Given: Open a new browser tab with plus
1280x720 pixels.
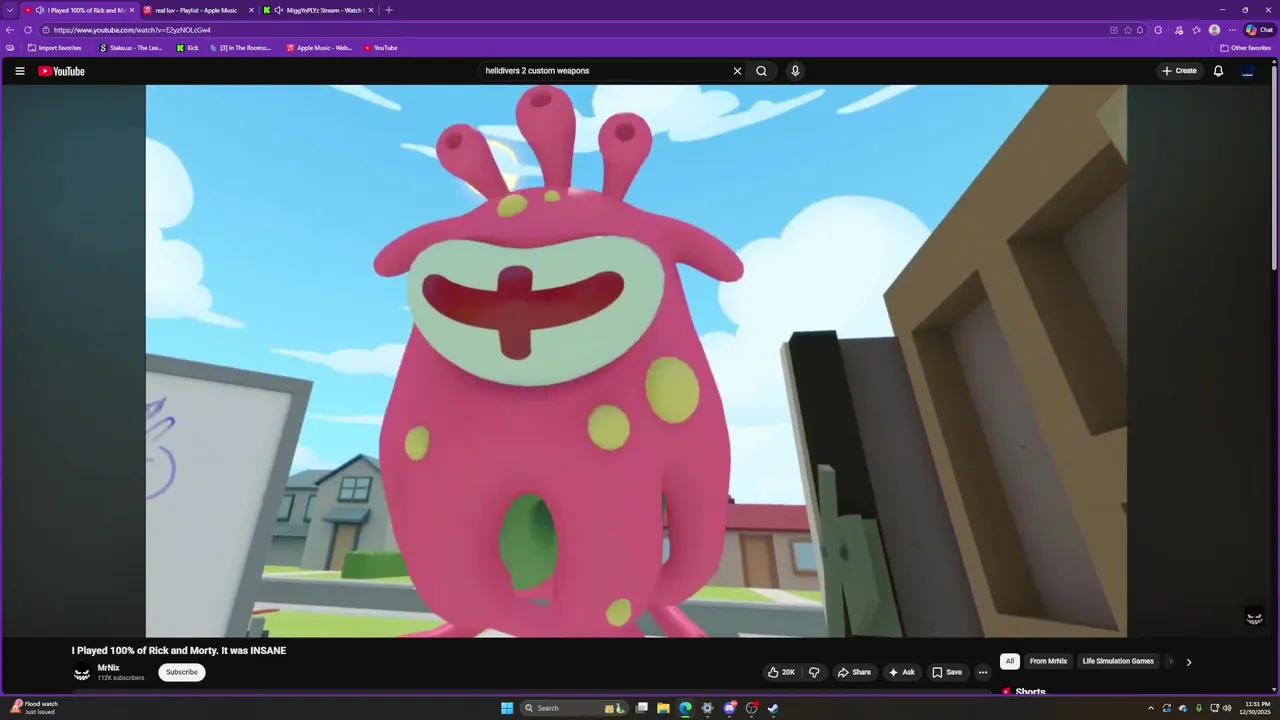Looking at the screenshot, I should coord(389,10).
